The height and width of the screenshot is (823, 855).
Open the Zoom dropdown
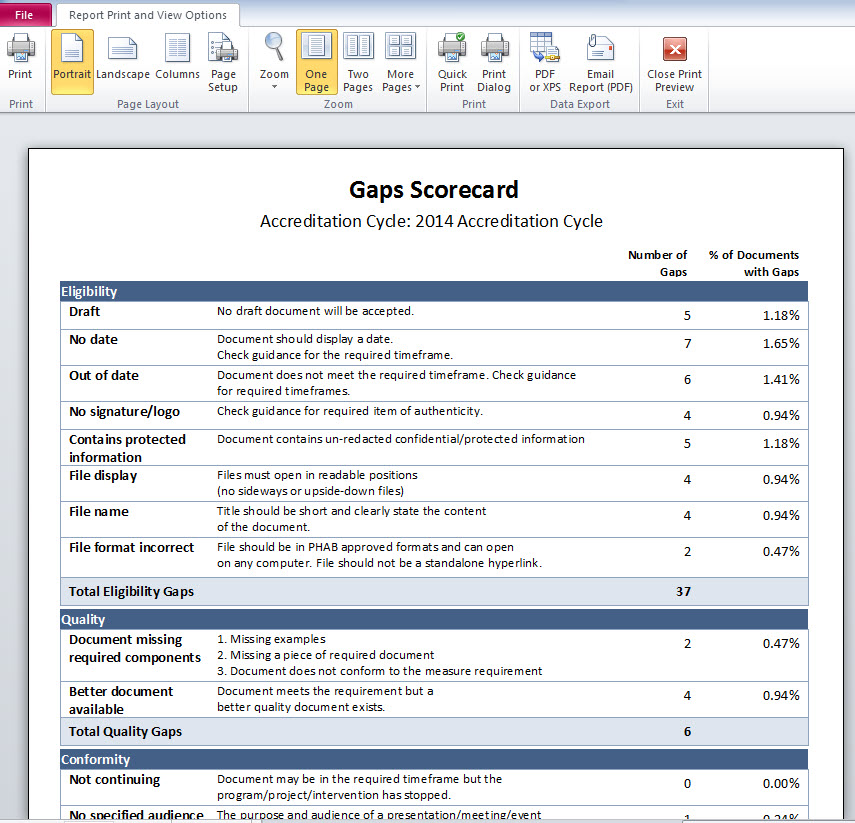click(x=274, y=61)
